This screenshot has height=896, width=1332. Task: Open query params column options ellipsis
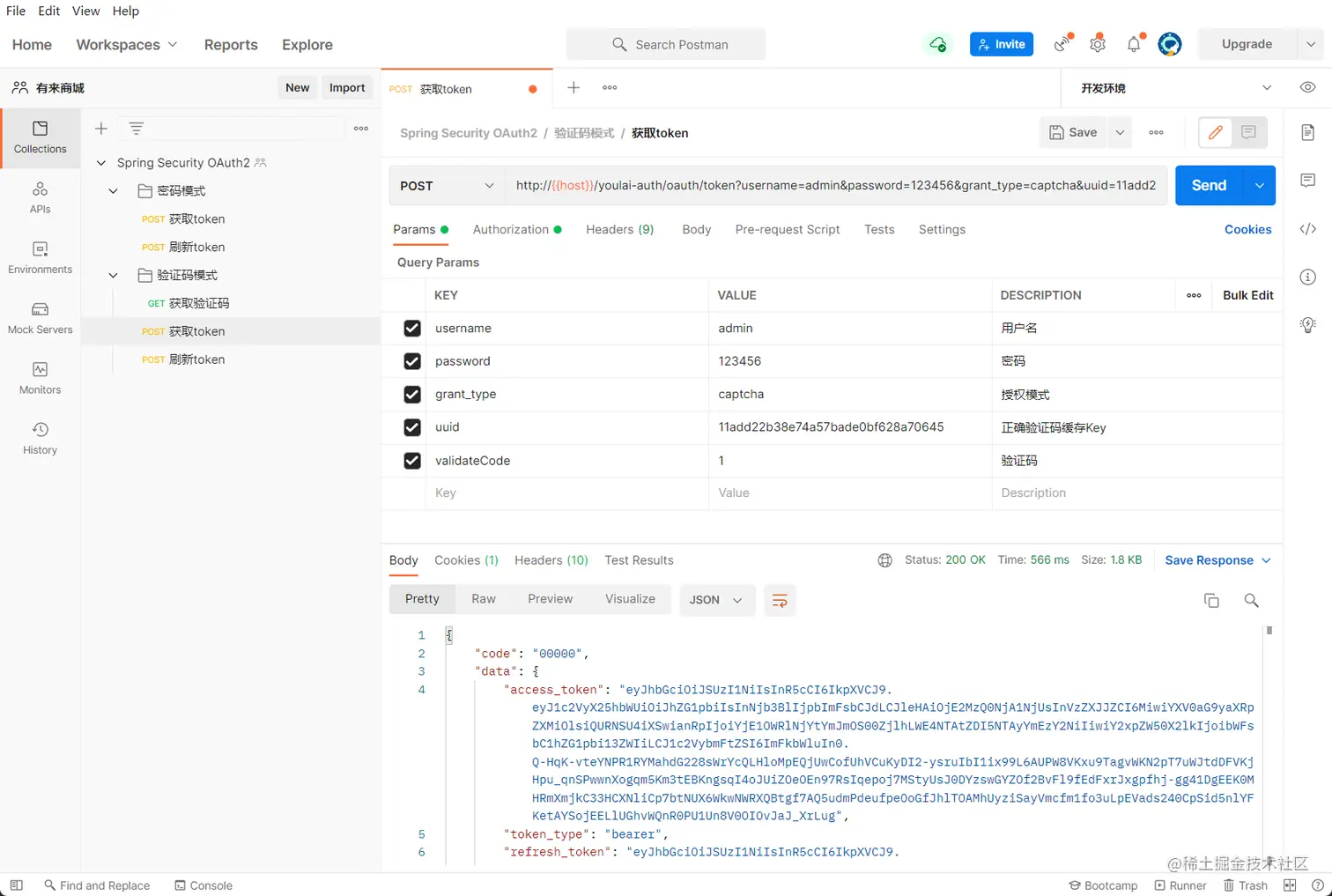[1194, 295]
